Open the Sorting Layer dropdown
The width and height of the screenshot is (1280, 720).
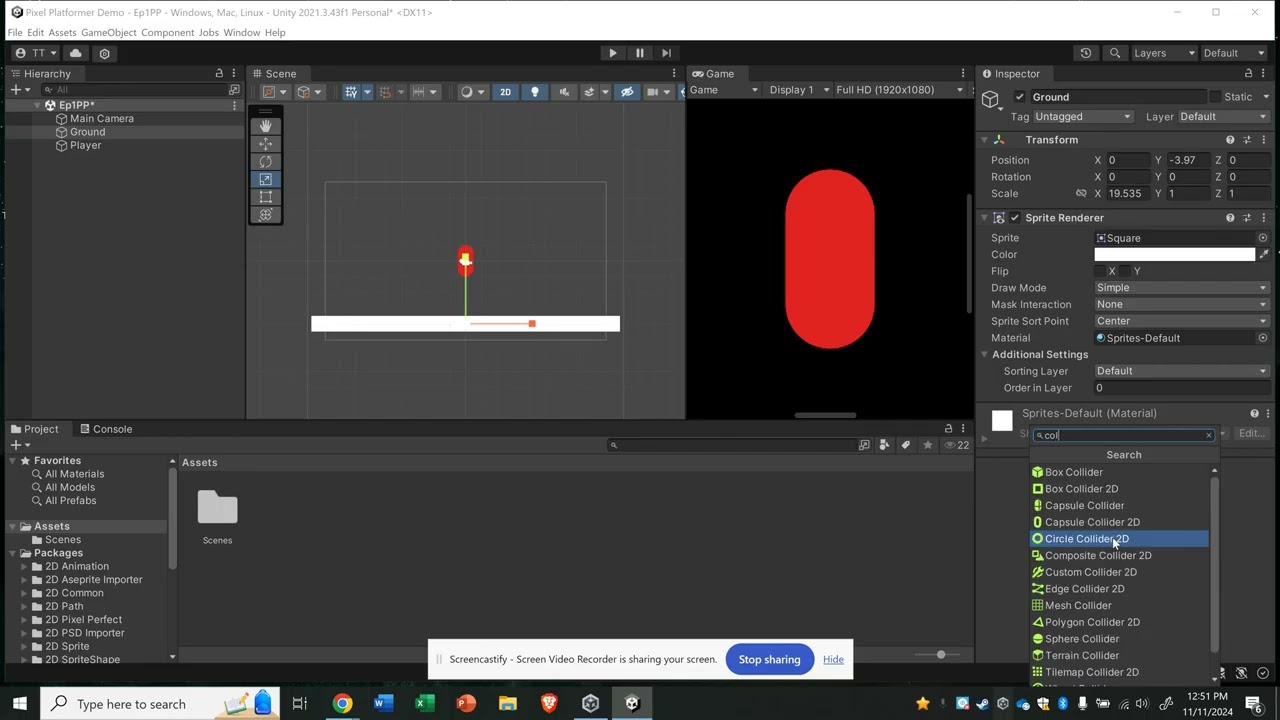pyautogui.click(x=1181, y=371)
